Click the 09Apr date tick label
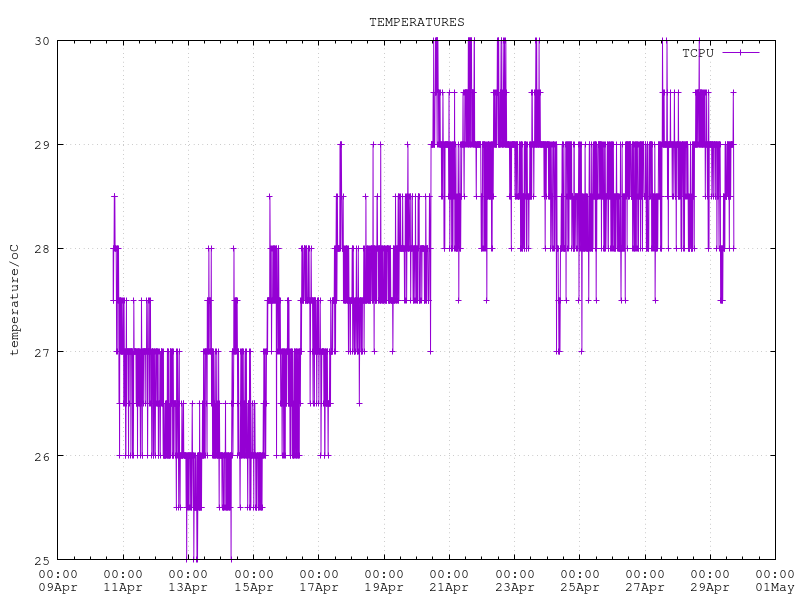Screen dimensions: 800x600 pos(58,587)
